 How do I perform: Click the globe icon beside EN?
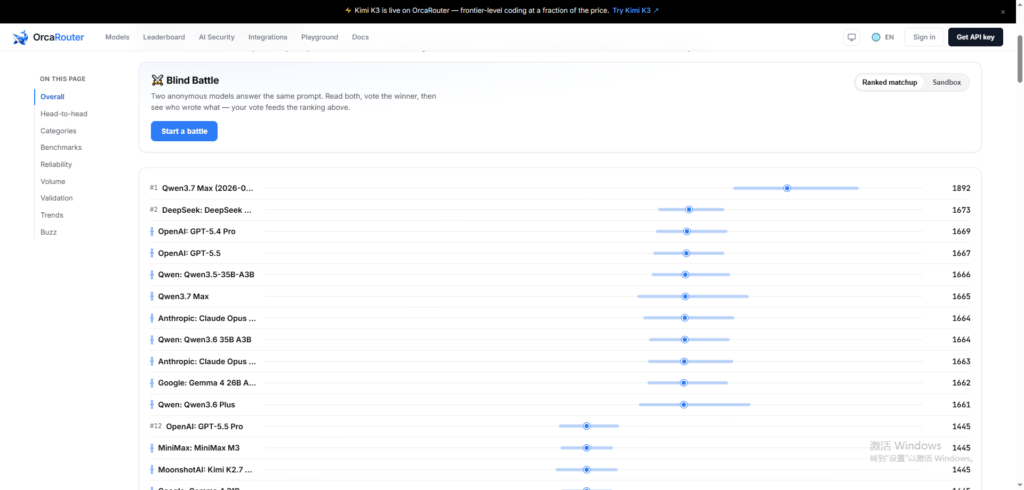click(876, 37)
